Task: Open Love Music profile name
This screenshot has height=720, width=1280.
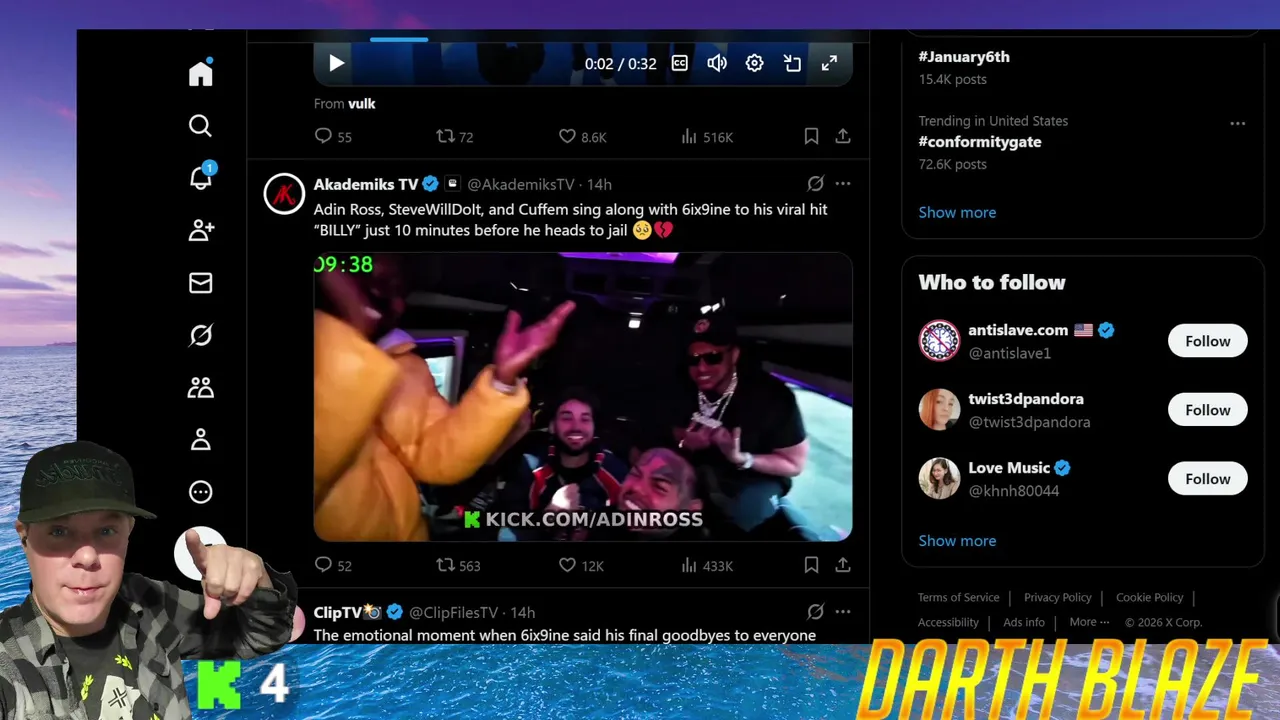Action: click(1009, 467)
